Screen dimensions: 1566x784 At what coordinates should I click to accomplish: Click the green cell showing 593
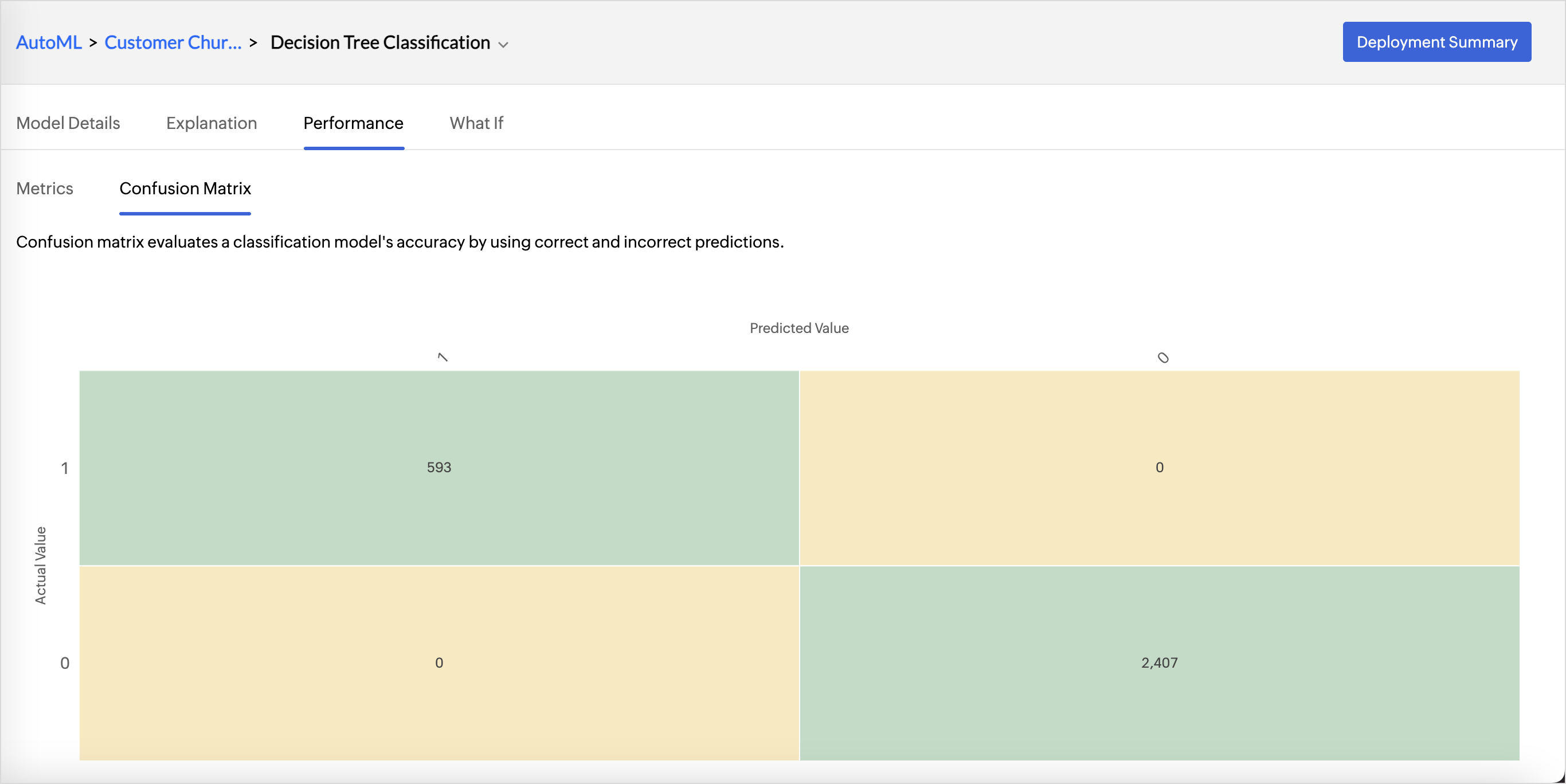click(x=439, y=467)
